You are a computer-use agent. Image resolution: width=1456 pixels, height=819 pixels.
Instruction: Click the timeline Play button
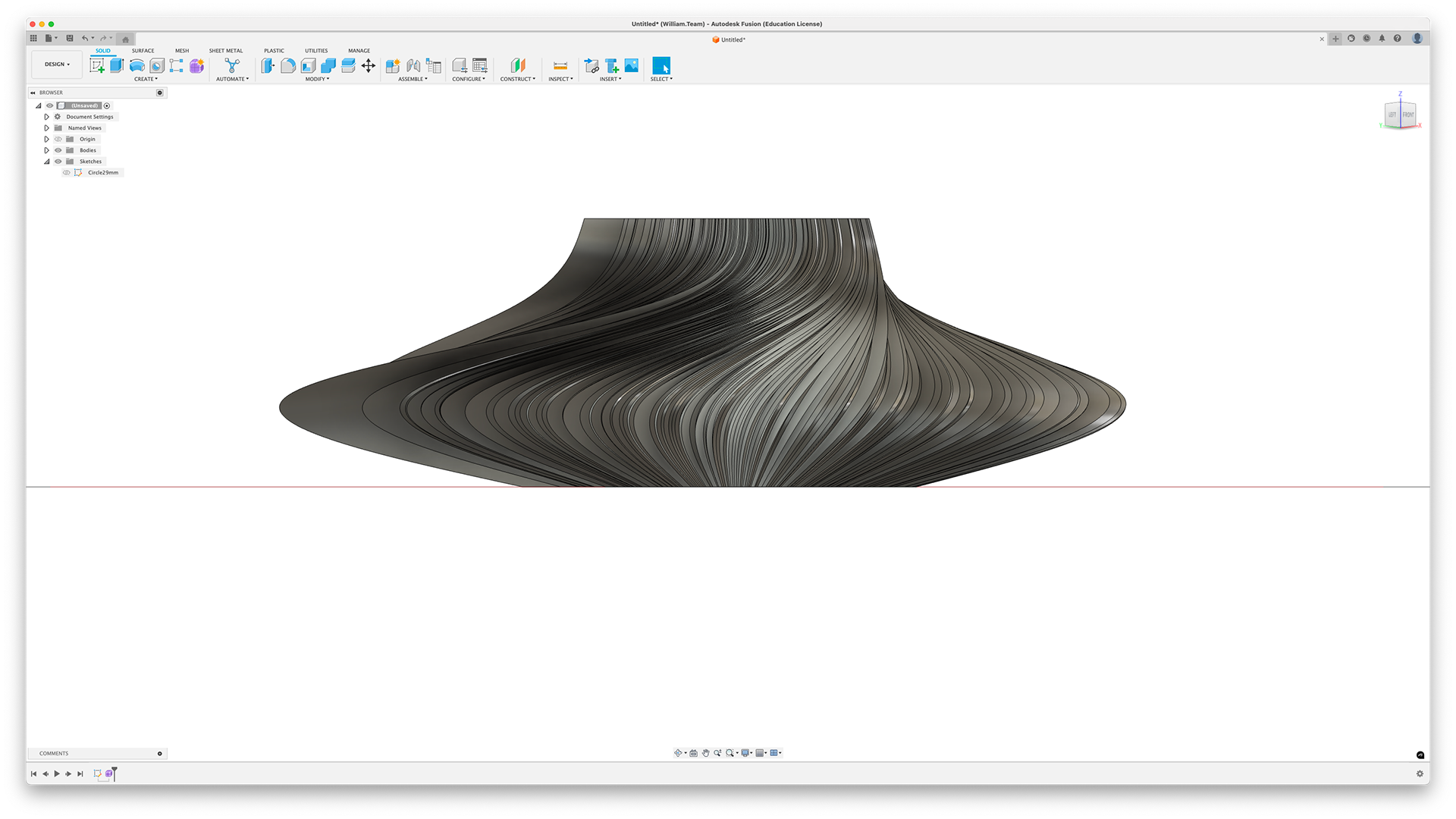click(x=57, y=773)
